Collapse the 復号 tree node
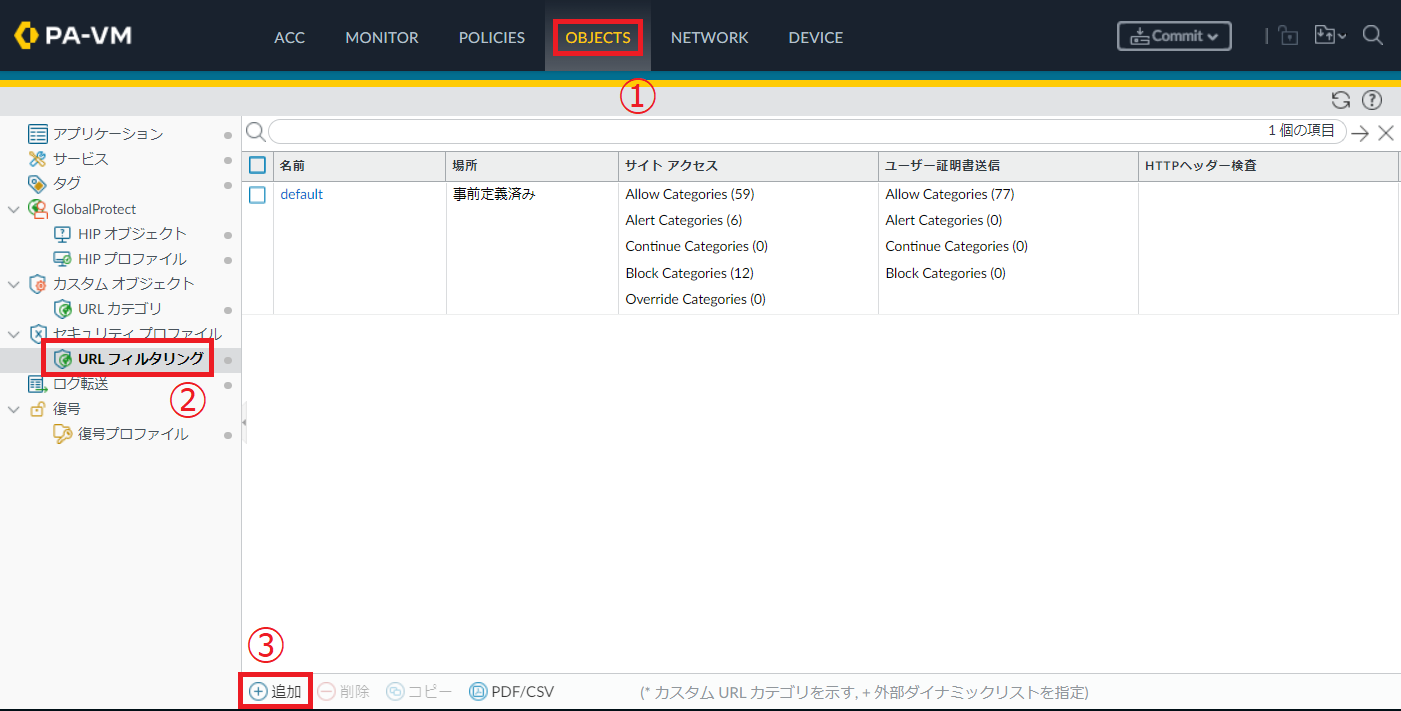Viewport: 1401px width, 711px height. click(x=14, y=409)
